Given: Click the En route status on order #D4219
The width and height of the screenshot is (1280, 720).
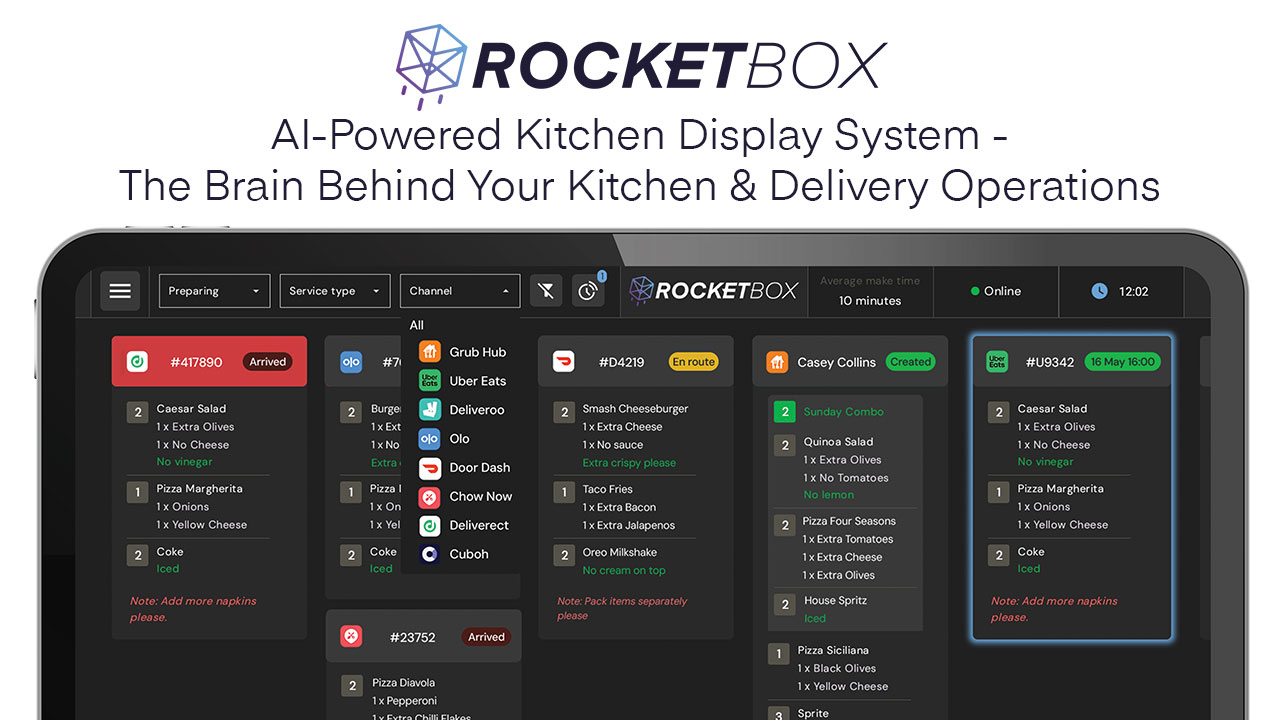Looking at the screenshot, I should tap(693, 361).
